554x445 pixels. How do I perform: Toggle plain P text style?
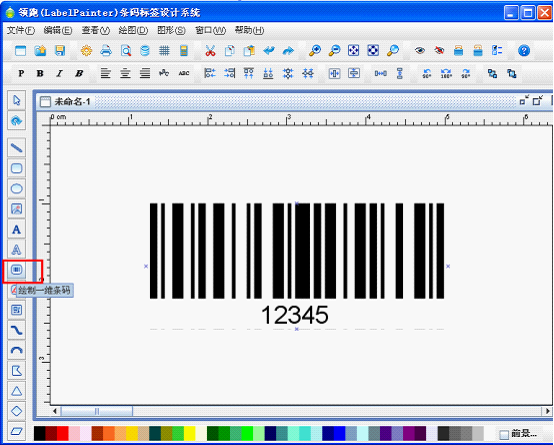tap(21, 73)
